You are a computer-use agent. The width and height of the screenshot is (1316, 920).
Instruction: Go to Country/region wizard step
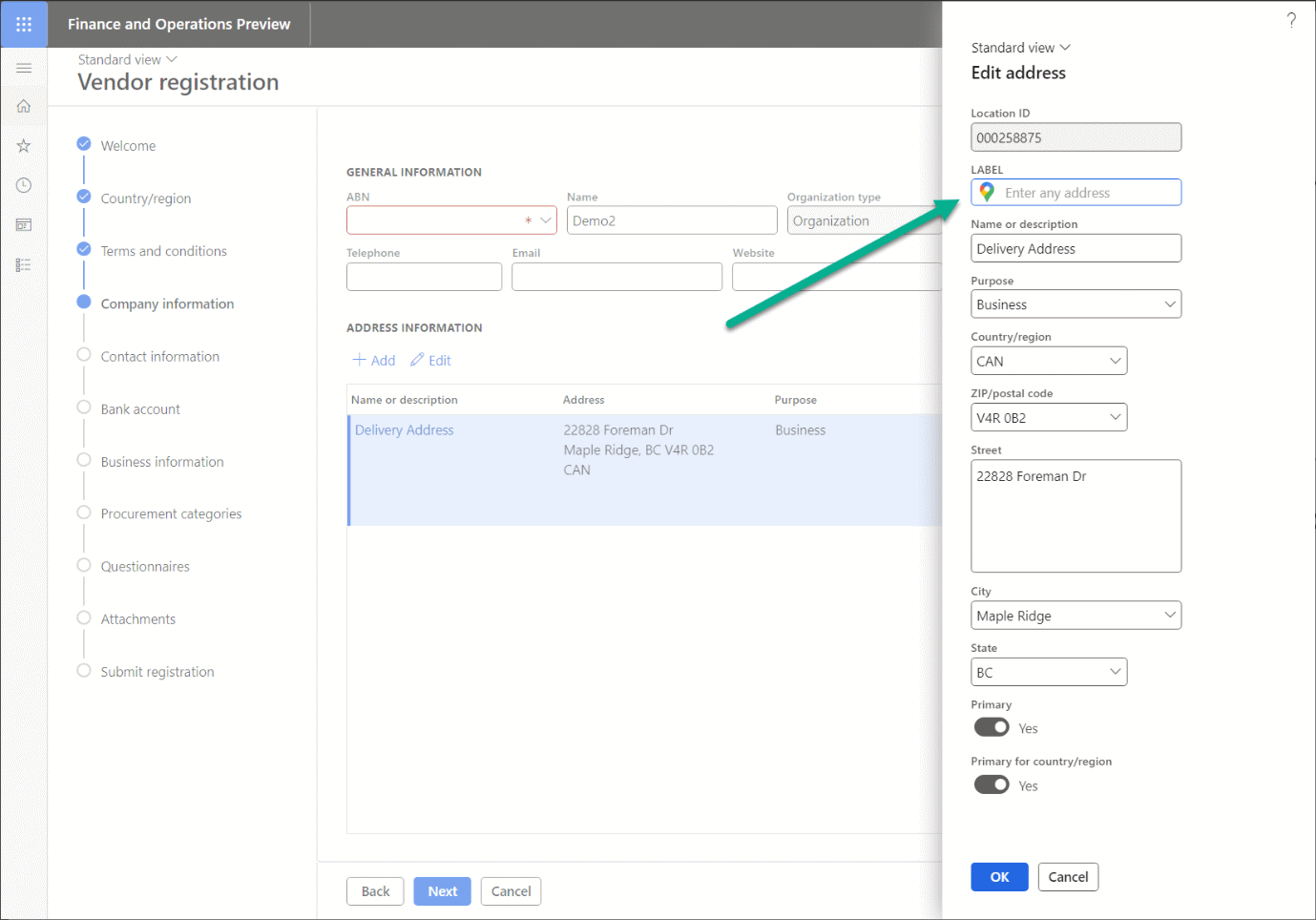145,199
